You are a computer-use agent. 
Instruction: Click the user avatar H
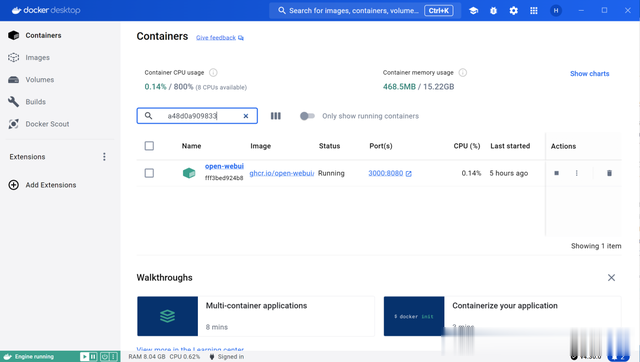556,11
